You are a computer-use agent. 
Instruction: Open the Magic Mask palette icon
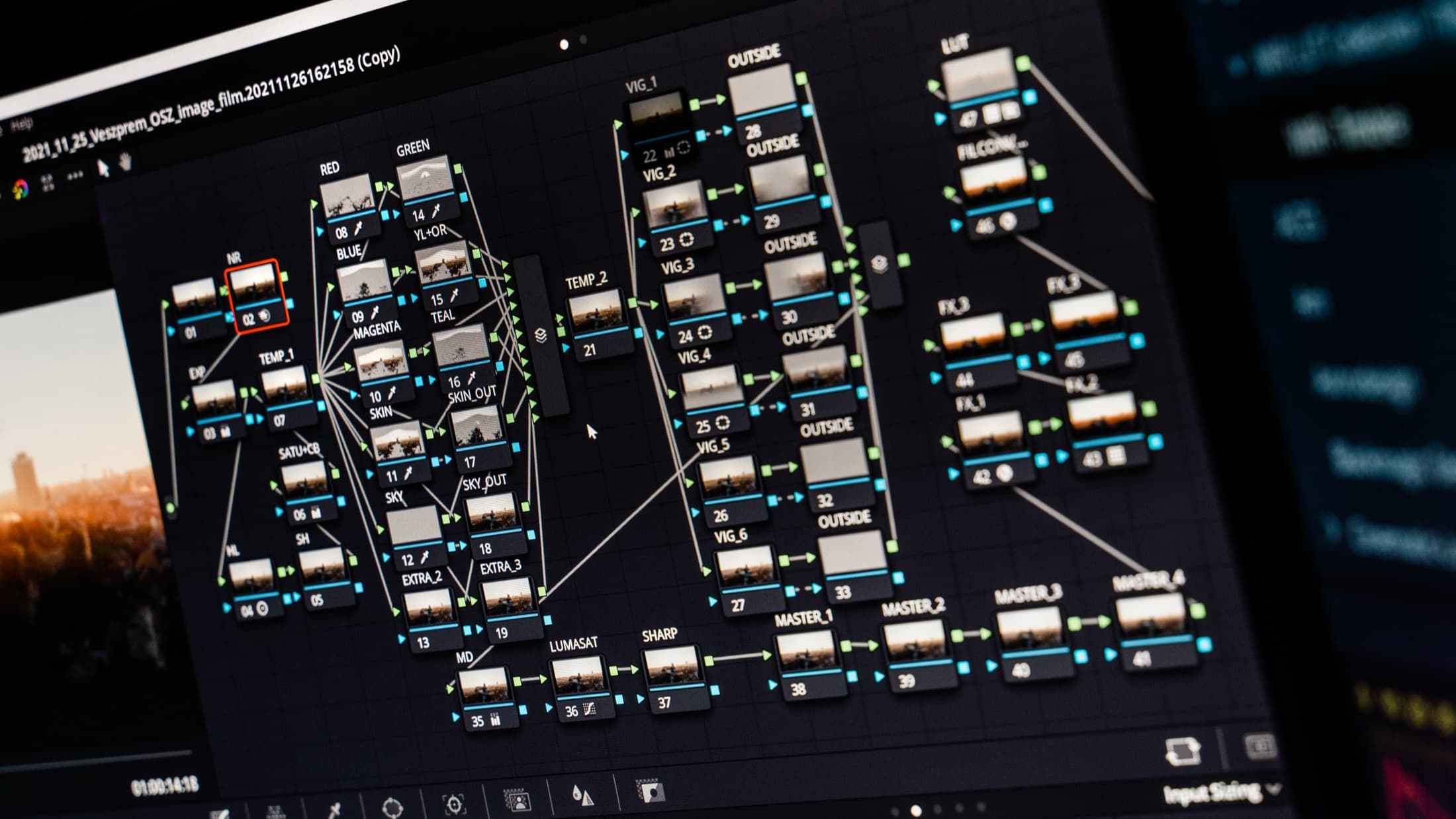pyautogui.click(x=518, y=800)
